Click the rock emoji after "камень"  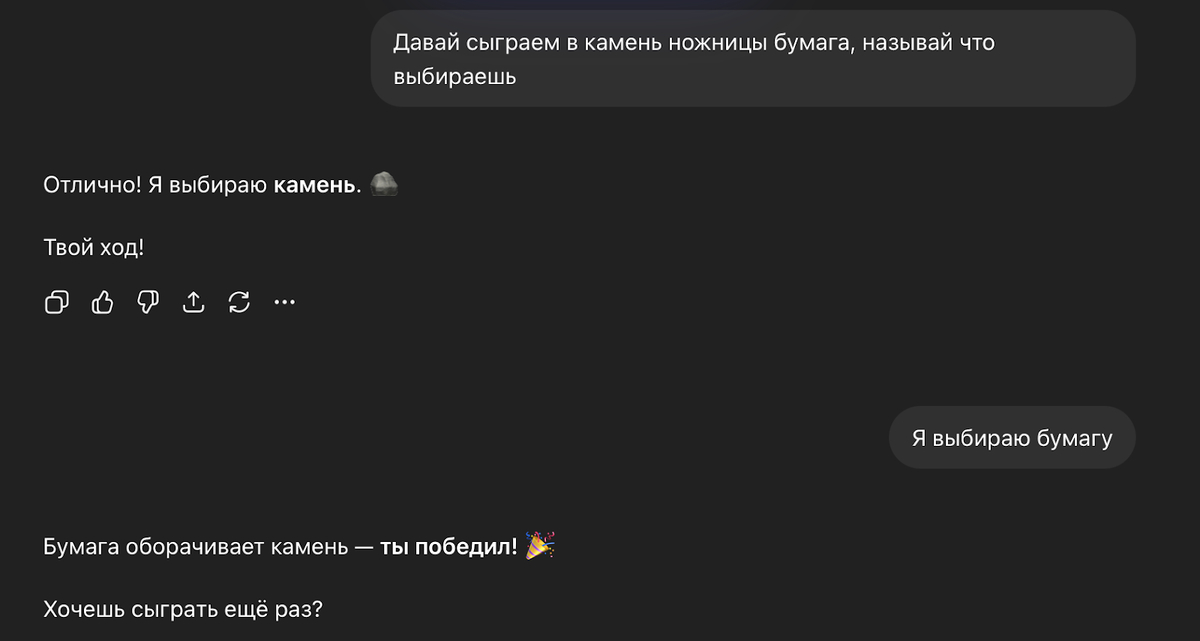pyautogui.click(x=384, y=185)
